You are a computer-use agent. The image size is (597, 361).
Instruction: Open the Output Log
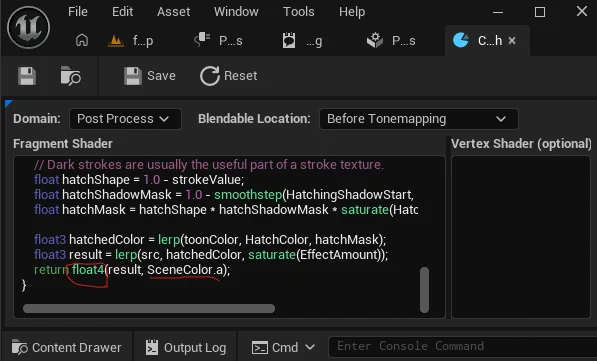pos(186,347)
